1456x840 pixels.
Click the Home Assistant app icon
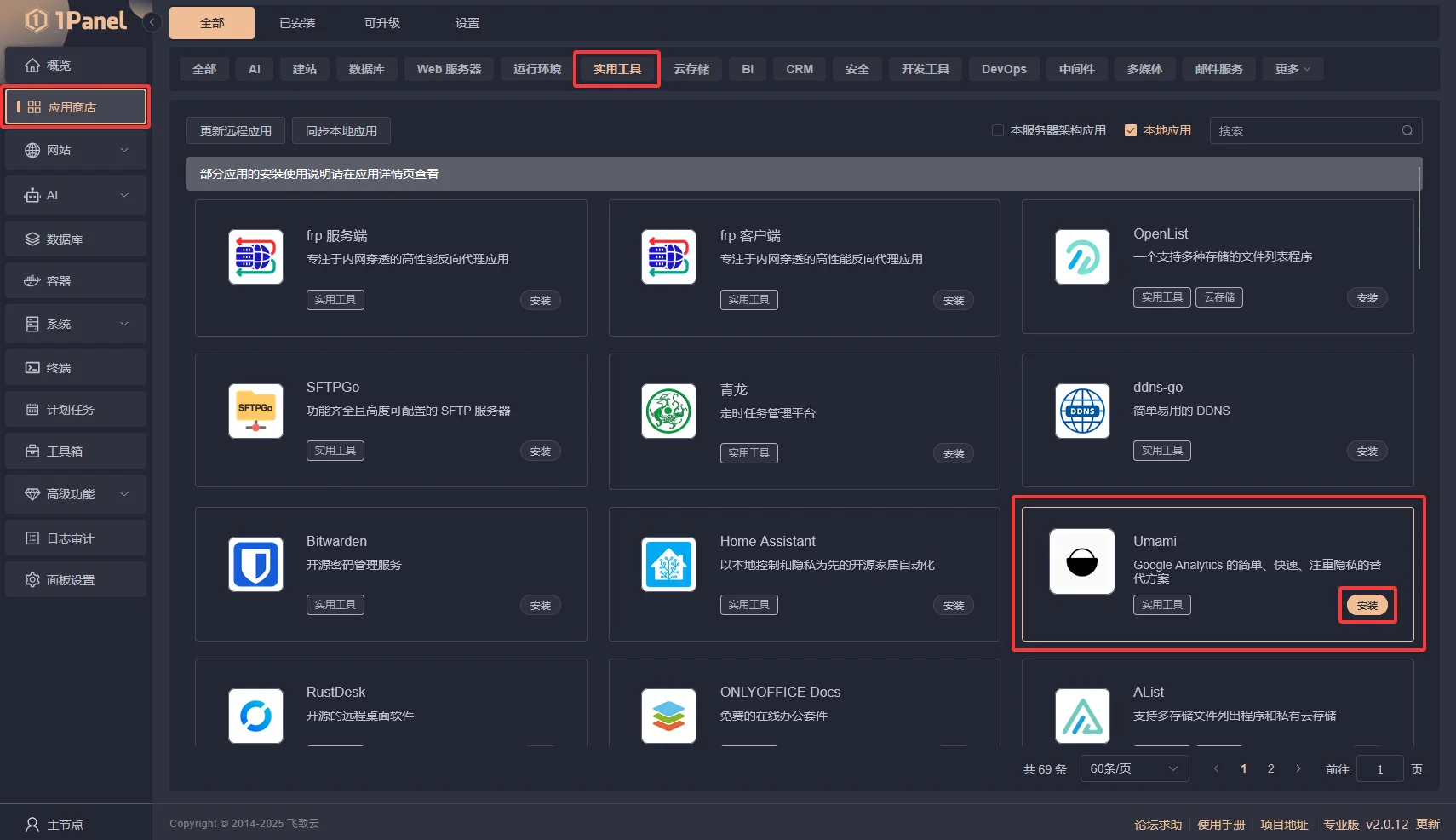pos(668,564)
